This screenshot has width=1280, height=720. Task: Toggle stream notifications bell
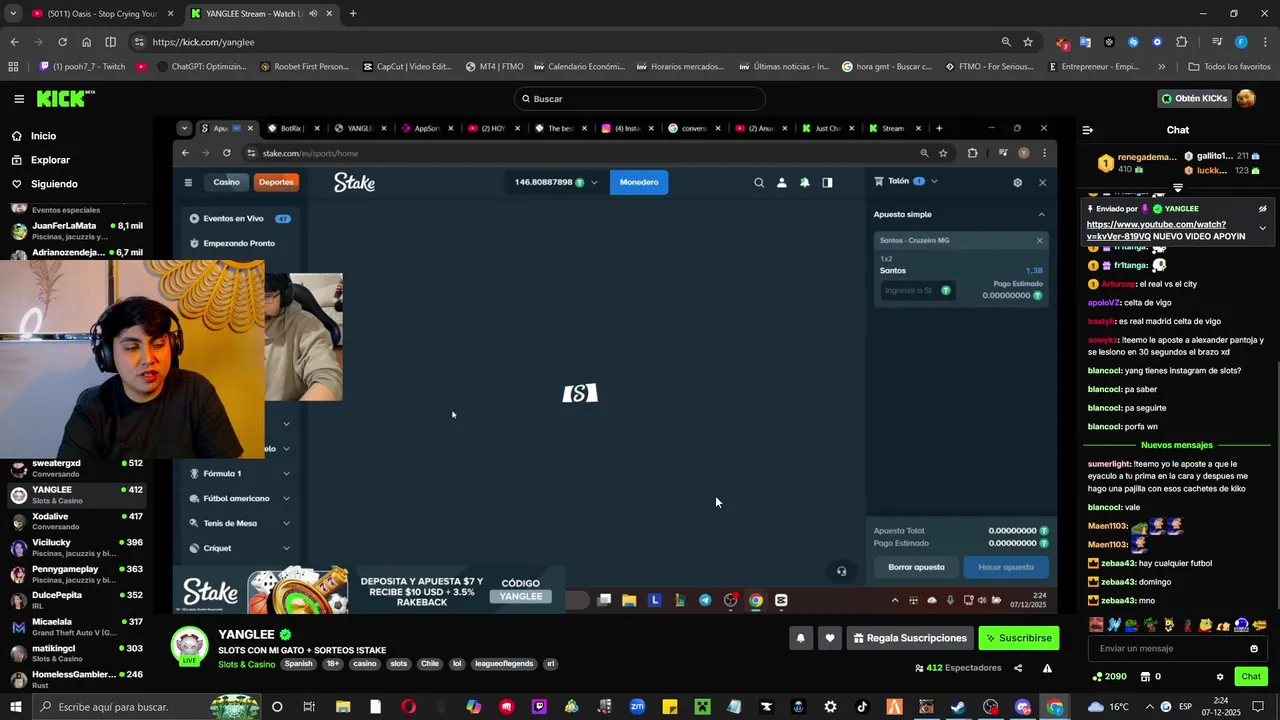click(800, 638)
